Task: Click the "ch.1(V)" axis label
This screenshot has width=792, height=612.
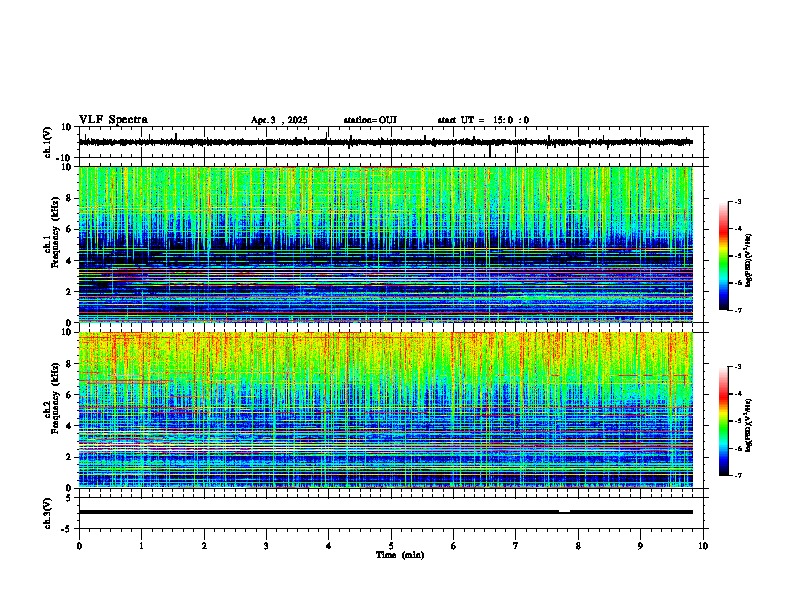Action: [48, 142]
